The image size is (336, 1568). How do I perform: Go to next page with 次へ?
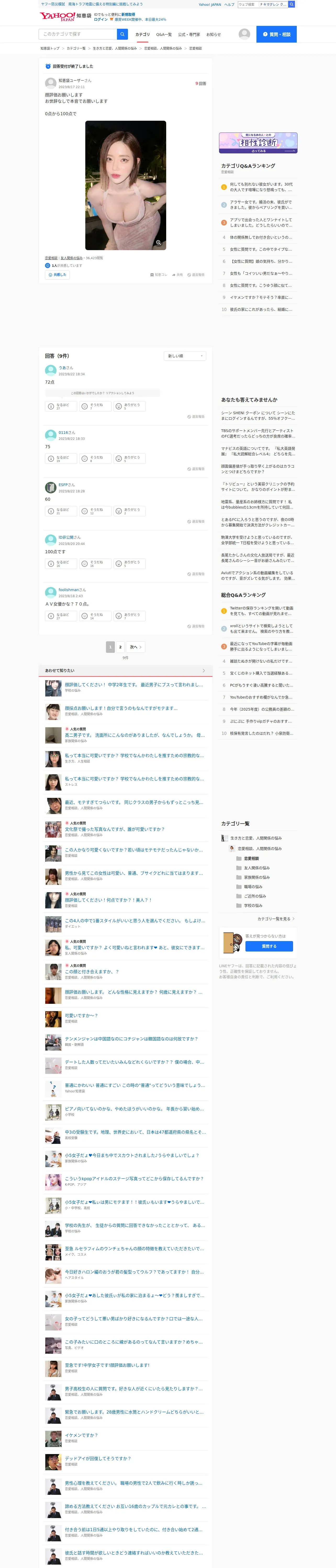coord(135,647)
